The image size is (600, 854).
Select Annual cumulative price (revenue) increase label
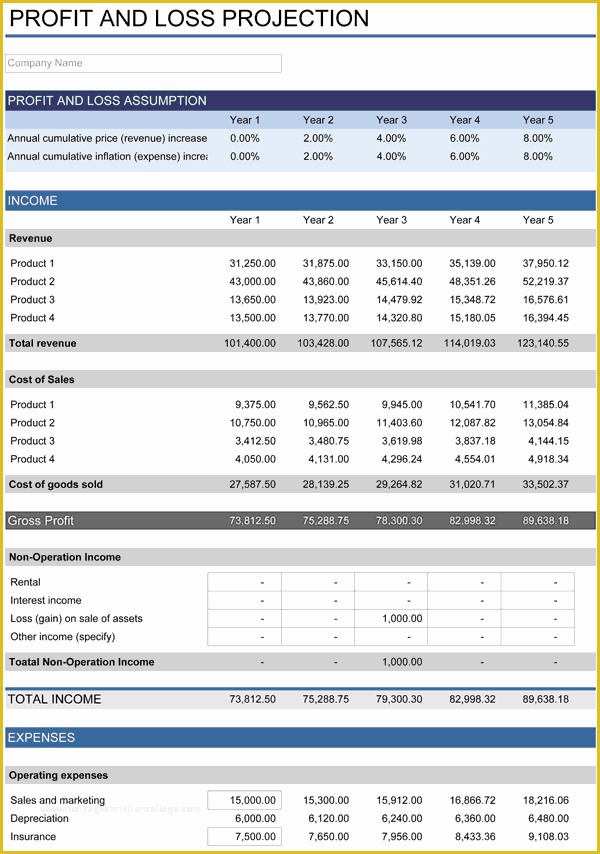coord(107,138)
